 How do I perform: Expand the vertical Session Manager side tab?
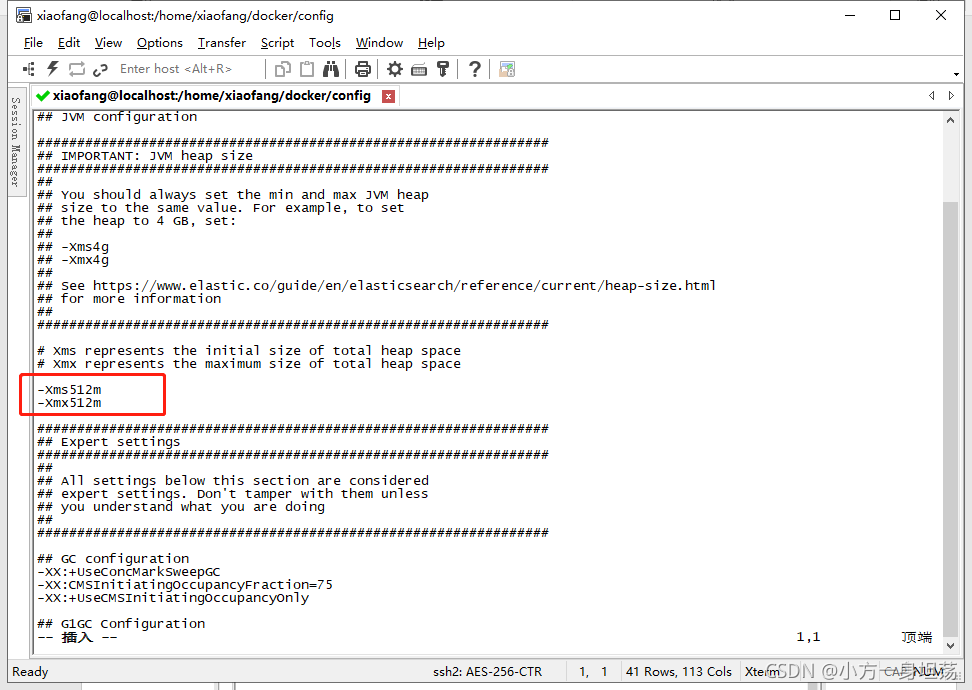(x=16, y=142)
